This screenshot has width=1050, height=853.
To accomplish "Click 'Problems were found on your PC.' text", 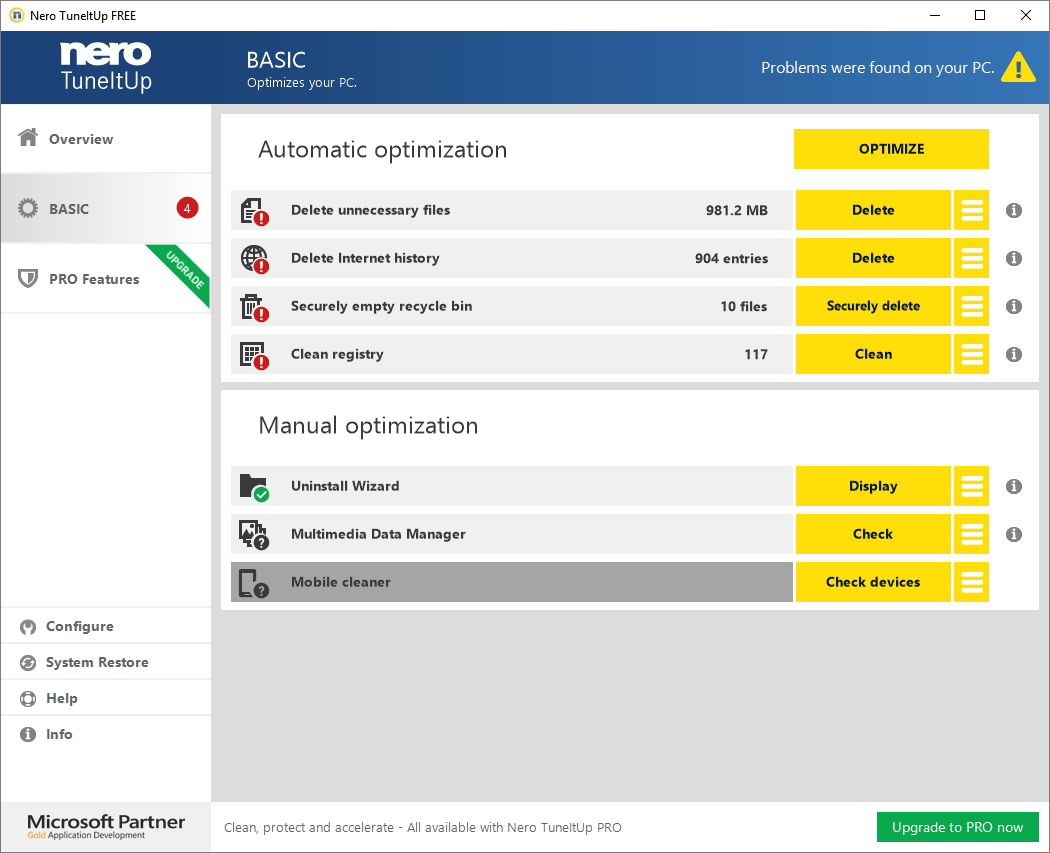I will [877, 68].
